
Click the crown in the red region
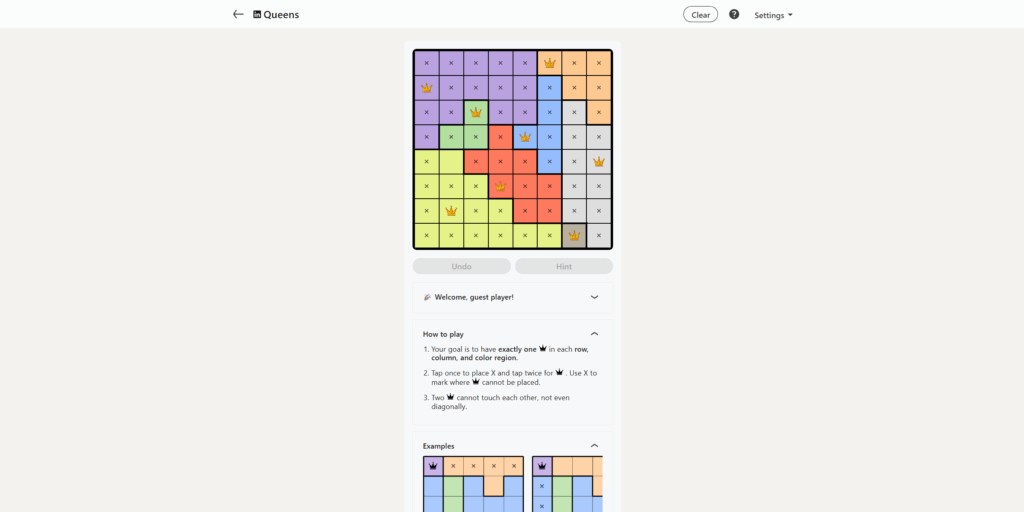tap(500, 186)
